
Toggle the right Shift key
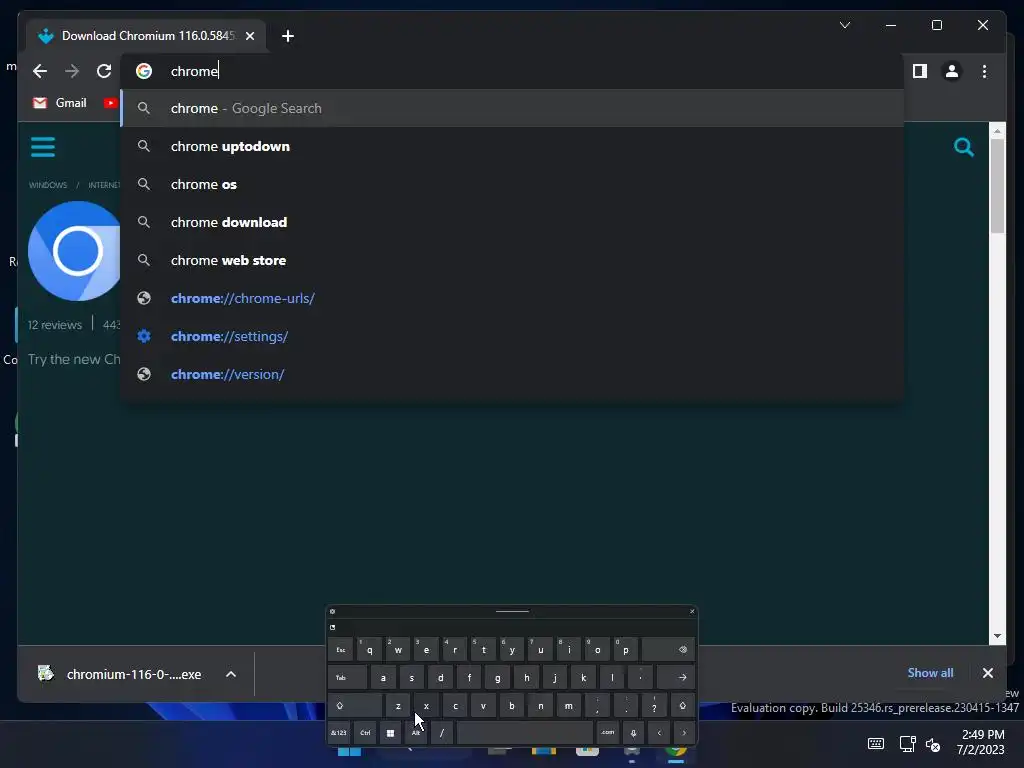pyautogui.click(x=682, y=705)
